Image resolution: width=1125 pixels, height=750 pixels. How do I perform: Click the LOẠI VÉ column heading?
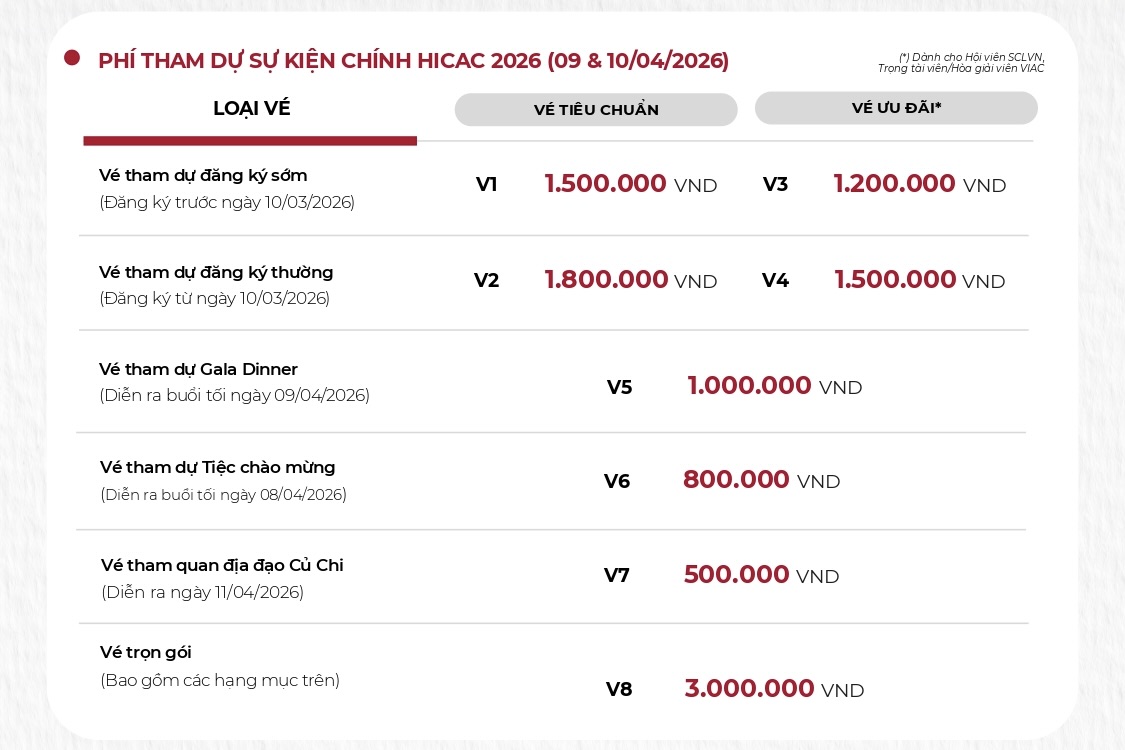point(251,109)
